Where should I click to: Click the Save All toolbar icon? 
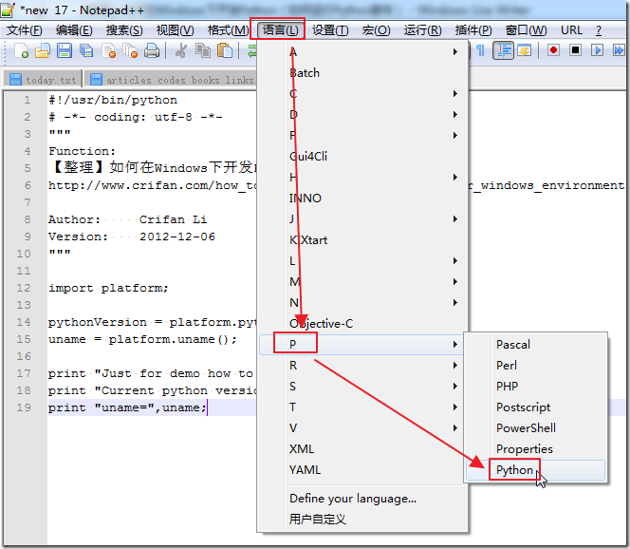pyautogui.click(x=86, y=51)
